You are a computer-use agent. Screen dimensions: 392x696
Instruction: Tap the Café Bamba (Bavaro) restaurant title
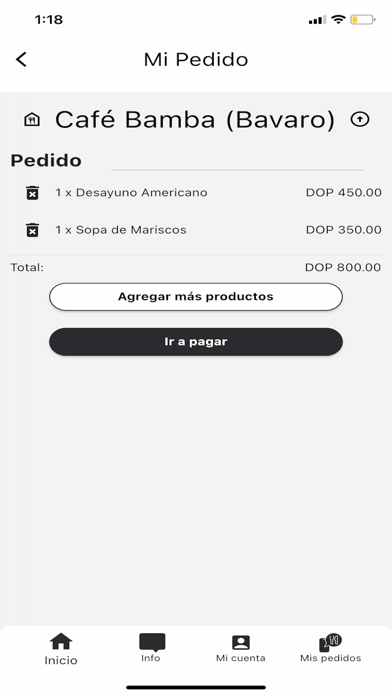(195, 119)
